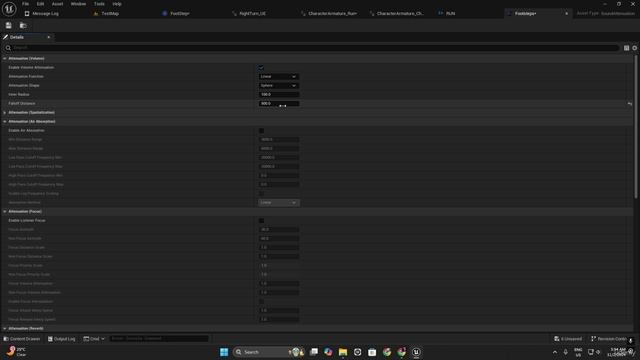Open the Output Log
The height and width of the screenshot is (360, 640).
62,339
